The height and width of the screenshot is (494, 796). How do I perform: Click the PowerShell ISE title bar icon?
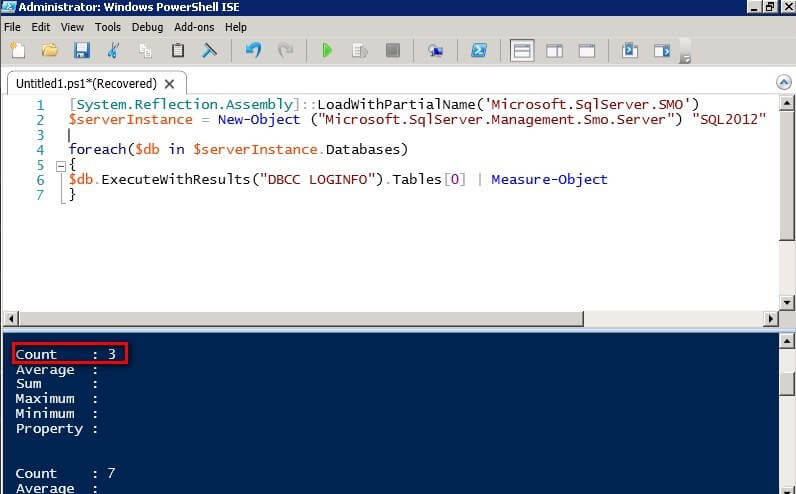(x=8, y=7)
